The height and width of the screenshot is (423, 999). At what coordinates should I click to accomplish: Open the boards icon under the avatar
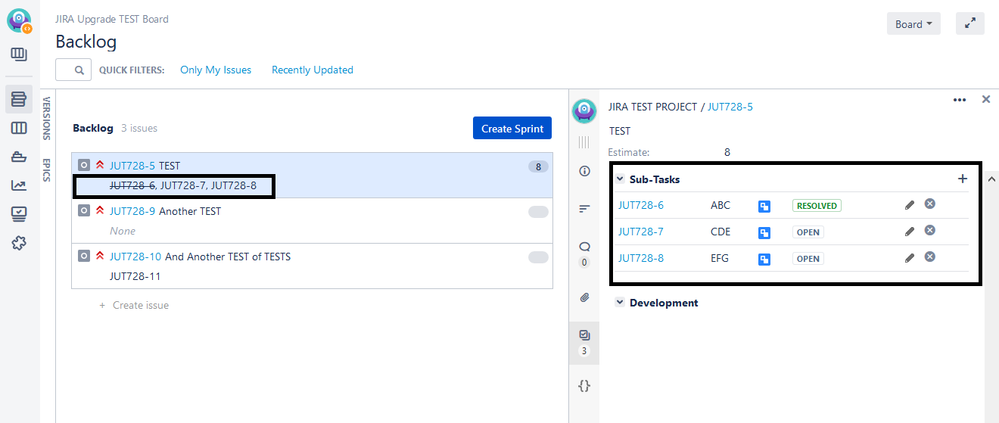(x=19, y=54)
